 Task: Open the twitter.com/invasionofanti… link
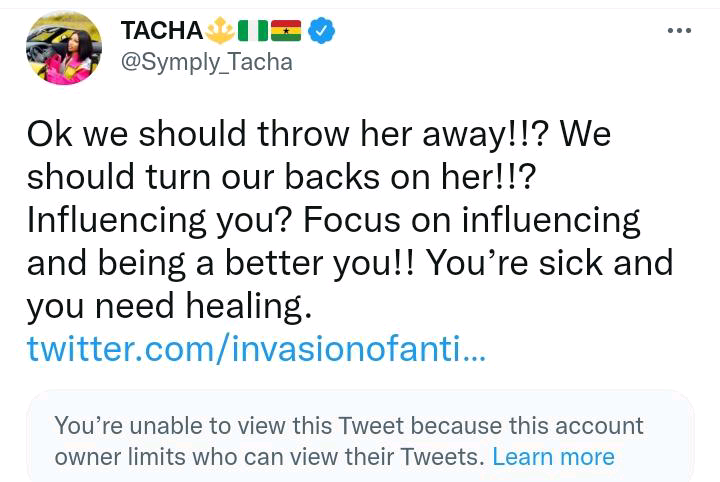(255, 349)
